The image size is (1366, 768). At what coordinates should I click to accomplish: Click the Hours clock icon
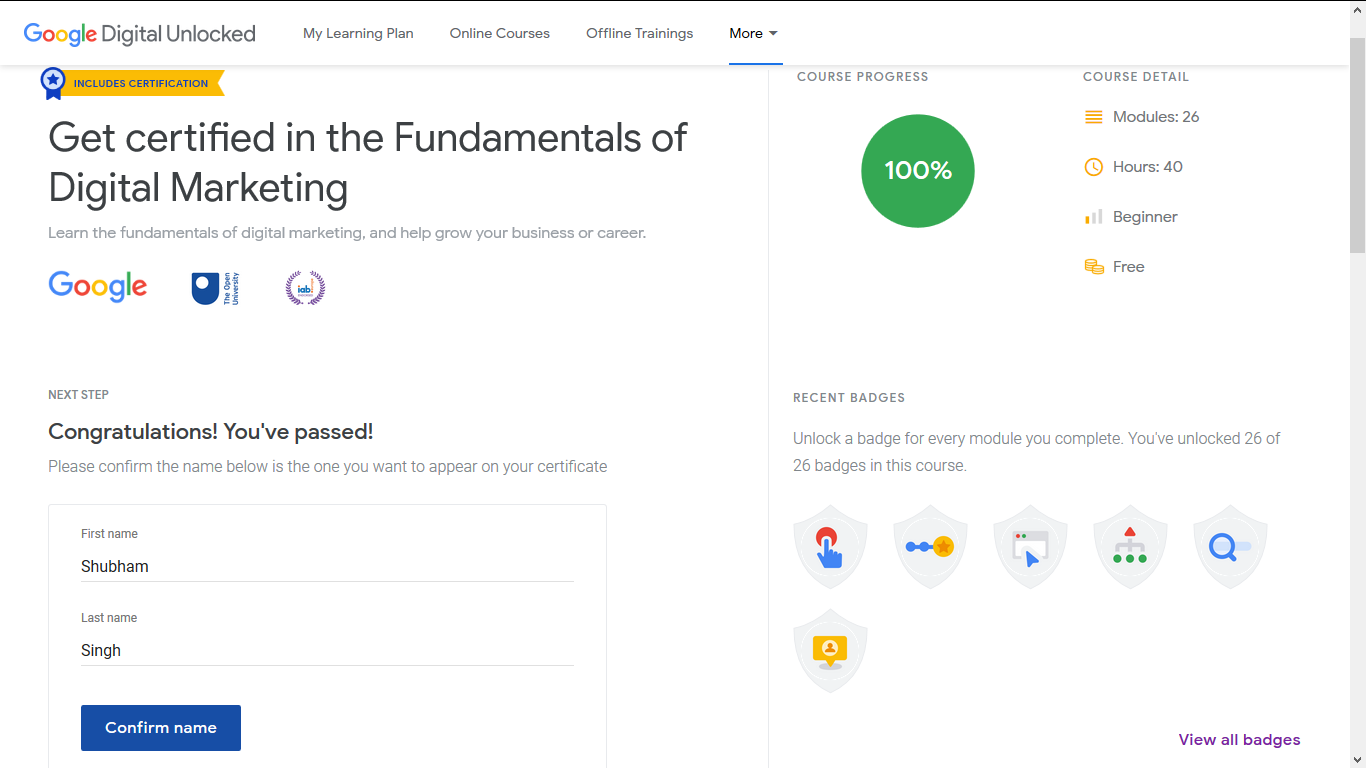[1094, 166]
